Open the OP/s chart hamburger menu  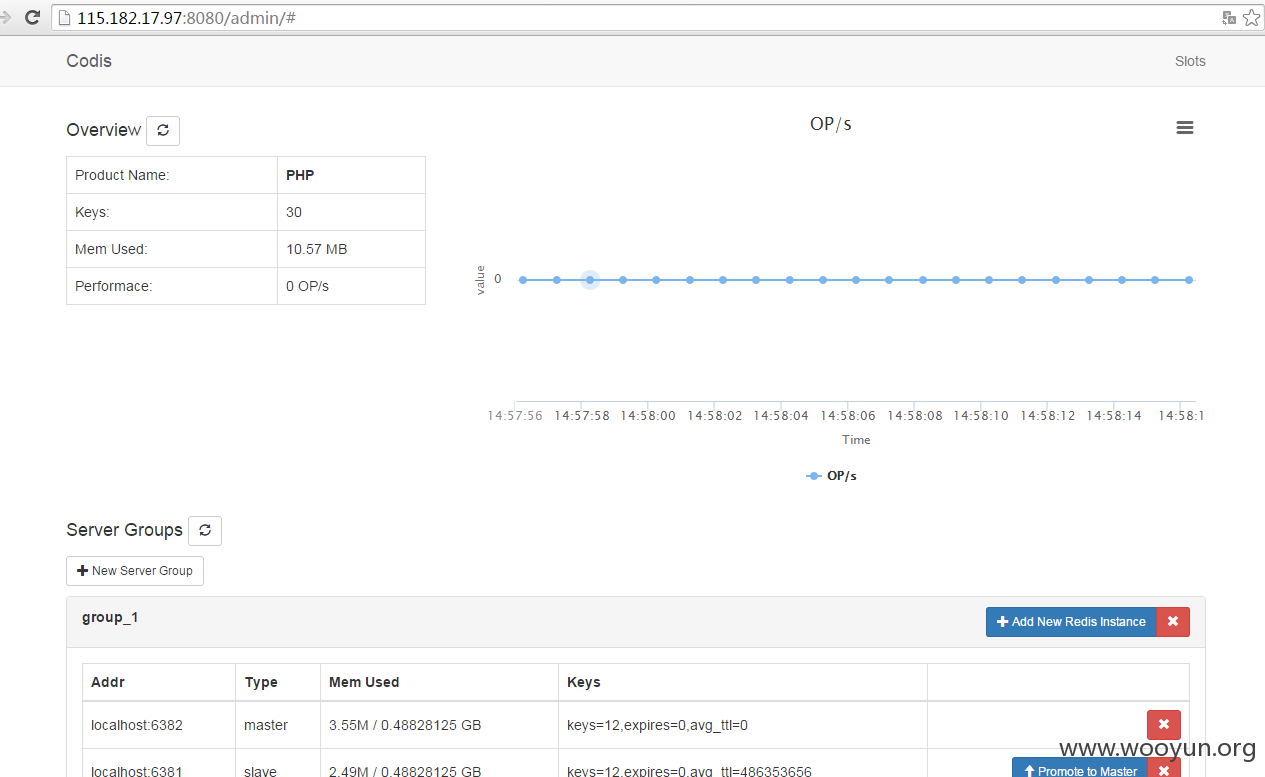pos(1185,128)
